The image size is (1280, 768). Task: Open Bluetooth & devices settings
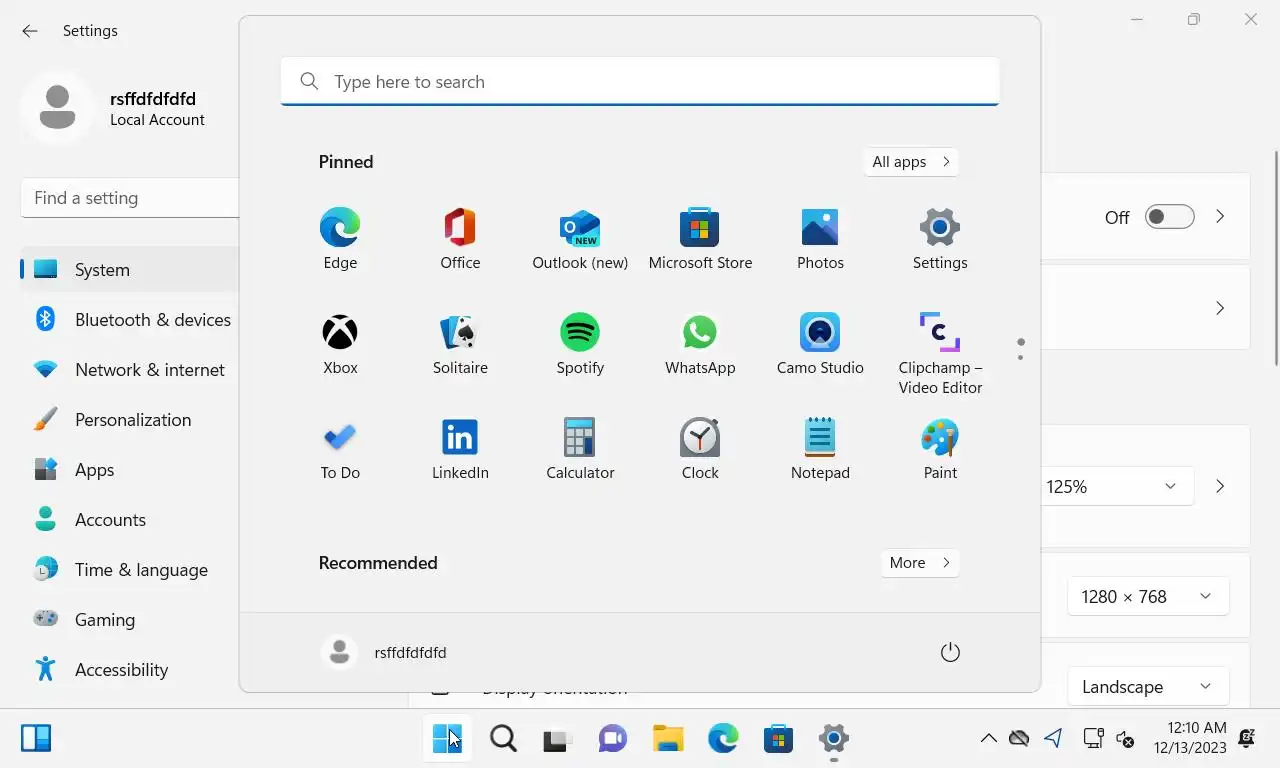click(x=130, y=320)
